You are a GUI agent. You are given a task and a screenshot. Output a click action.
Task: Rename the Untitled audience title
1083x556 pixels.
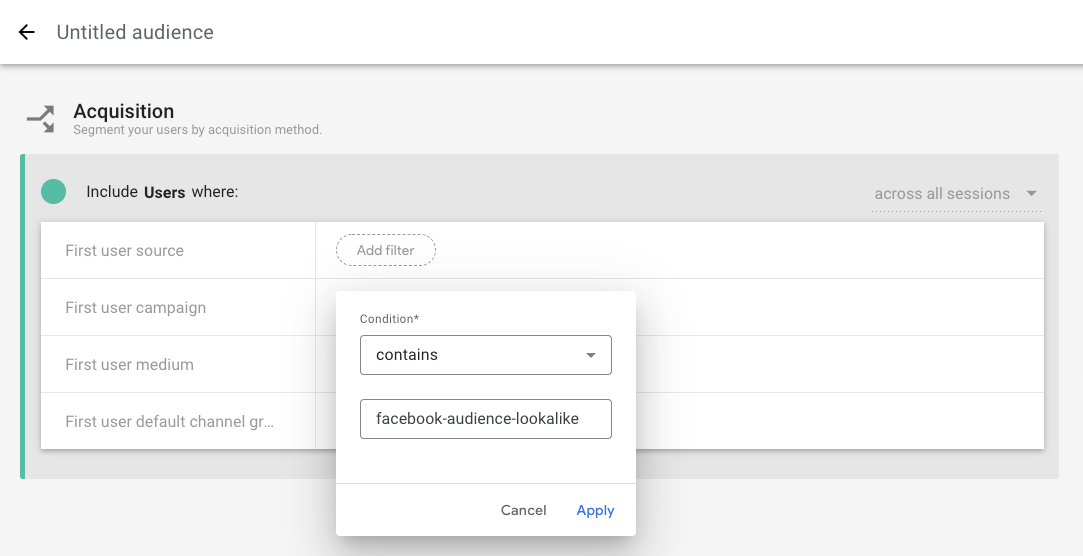(x=135, y=32)
